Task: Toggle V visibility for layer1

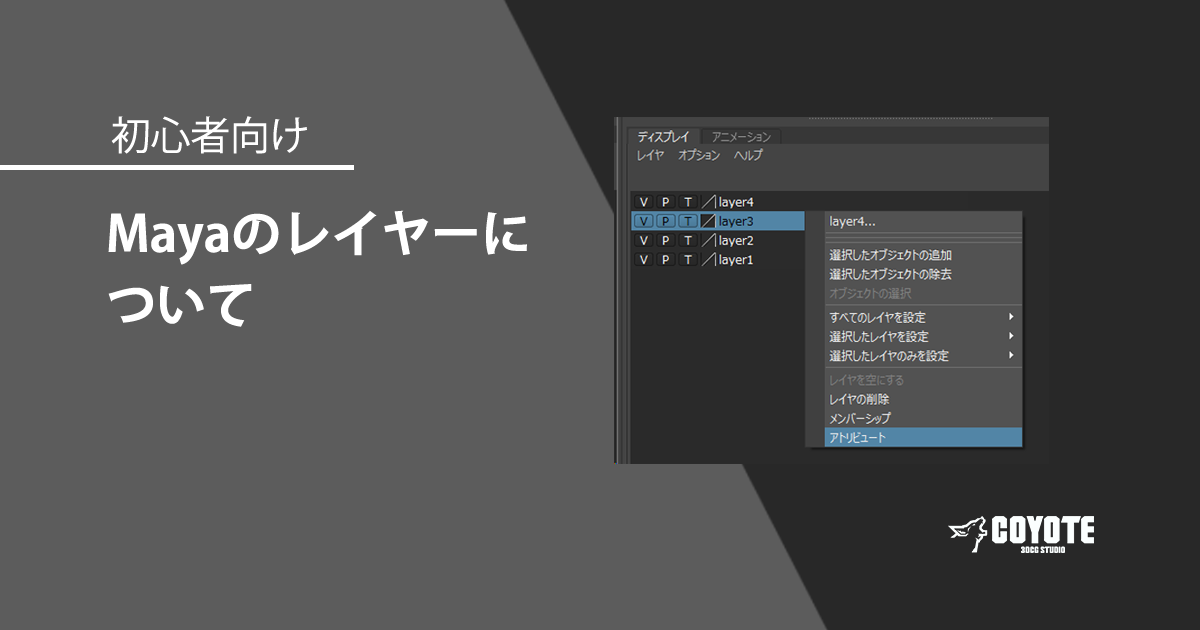Action: click(x=644, y=259)
